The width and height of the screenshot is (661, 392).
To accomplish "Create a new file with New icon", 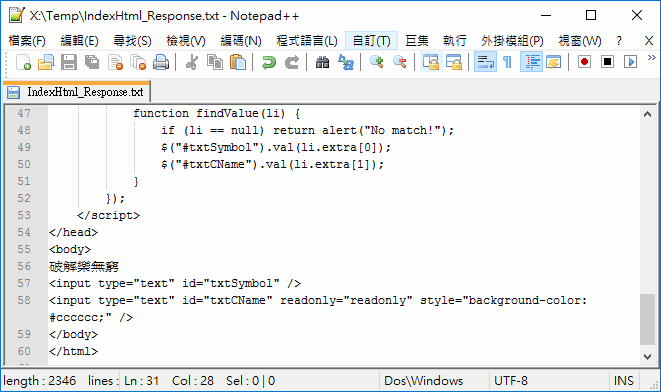I will pos(23,62).
